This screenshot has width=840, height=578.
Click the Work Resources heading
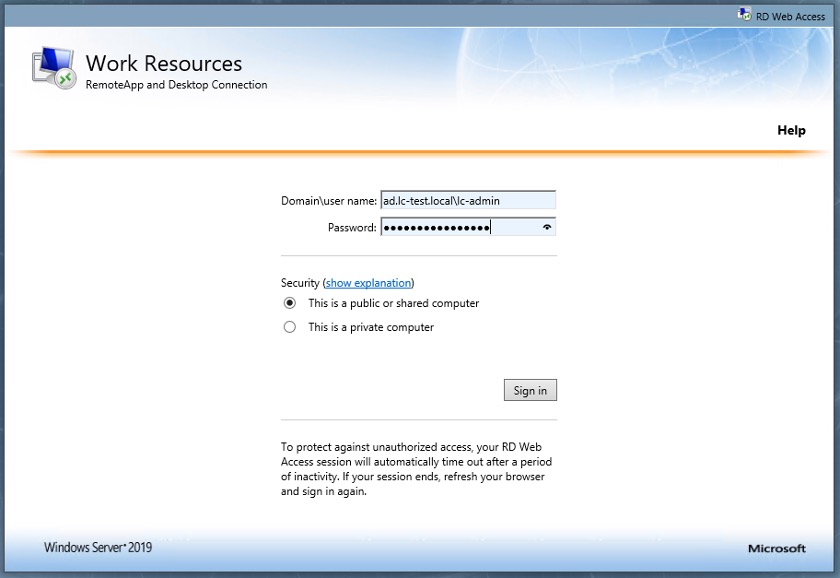164,63
